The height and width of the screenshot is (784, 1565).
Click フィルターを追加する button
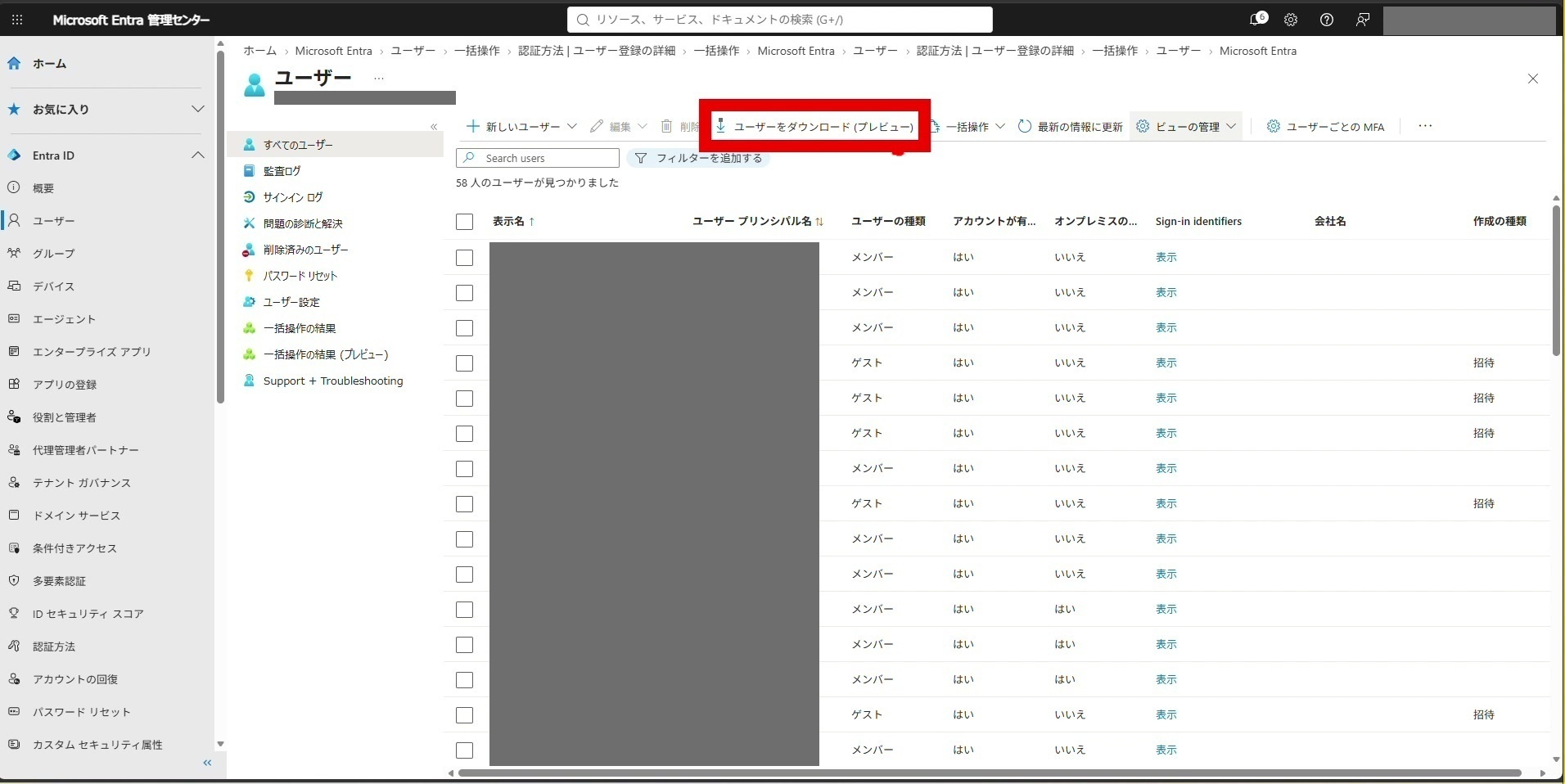point(698,158)
